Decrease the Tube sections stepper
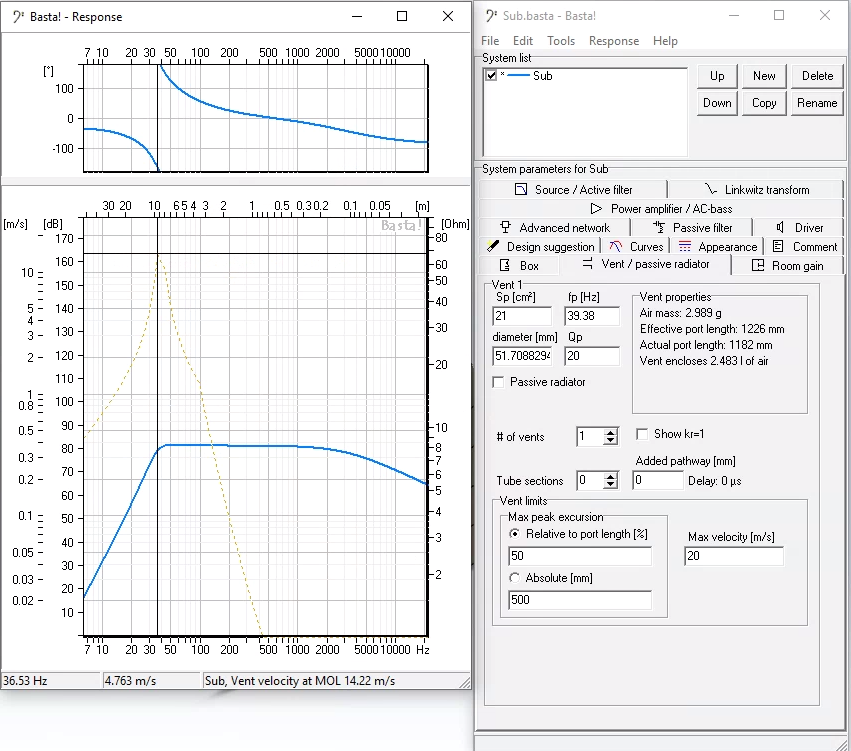851x751 pixels. pyautogui.click(x=611, y=485)
